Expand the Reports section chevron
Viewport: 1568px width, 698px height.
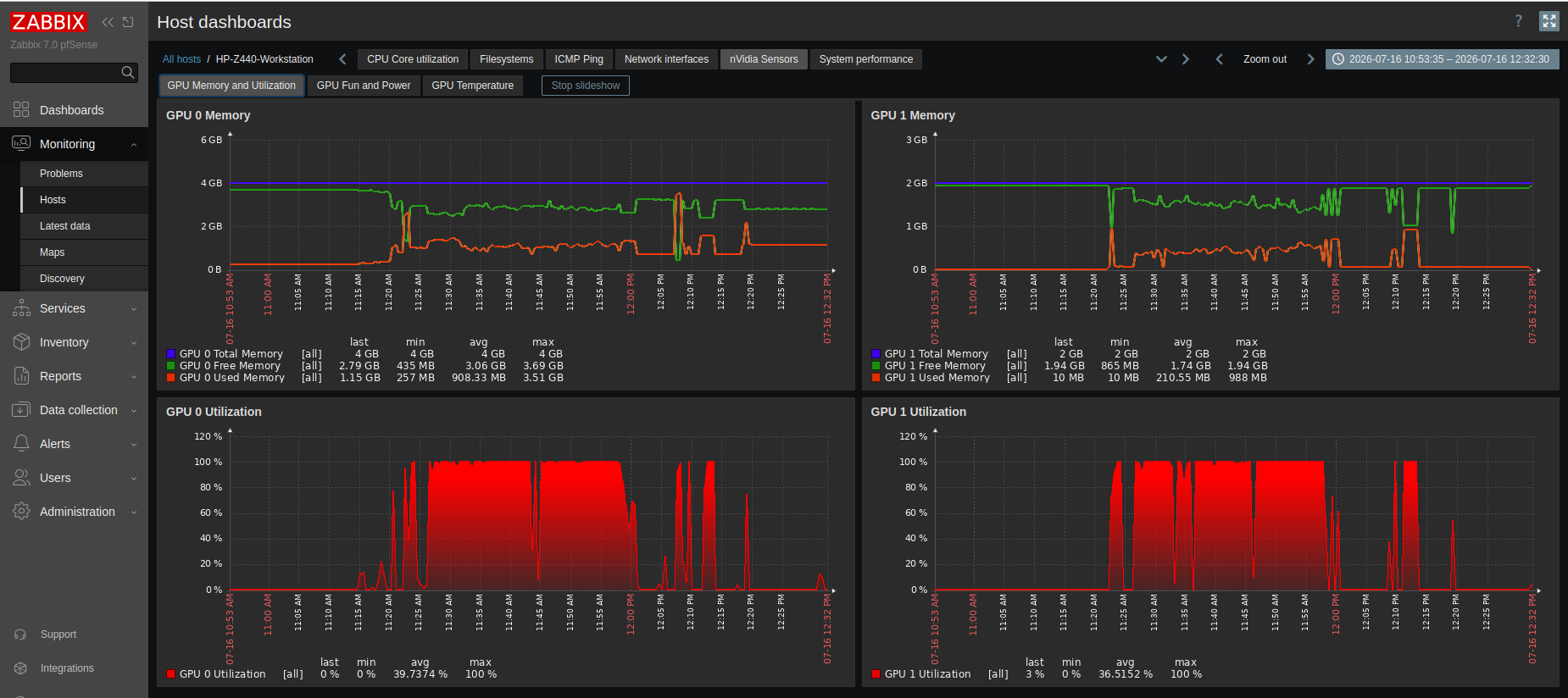click(x=134, y=377)
